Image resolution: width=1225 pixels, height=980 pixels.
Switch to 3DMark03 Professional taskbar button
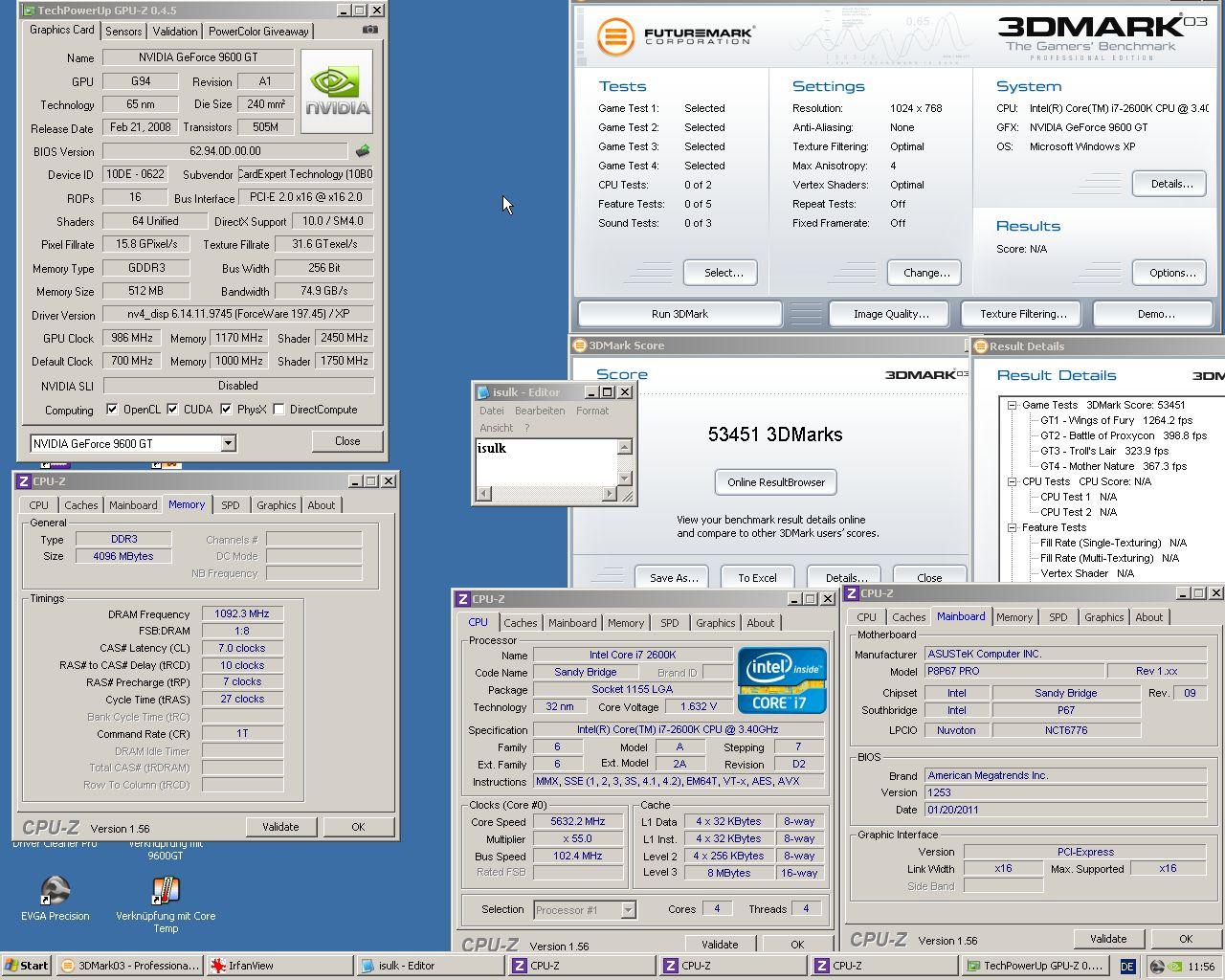tap(129, 966)
